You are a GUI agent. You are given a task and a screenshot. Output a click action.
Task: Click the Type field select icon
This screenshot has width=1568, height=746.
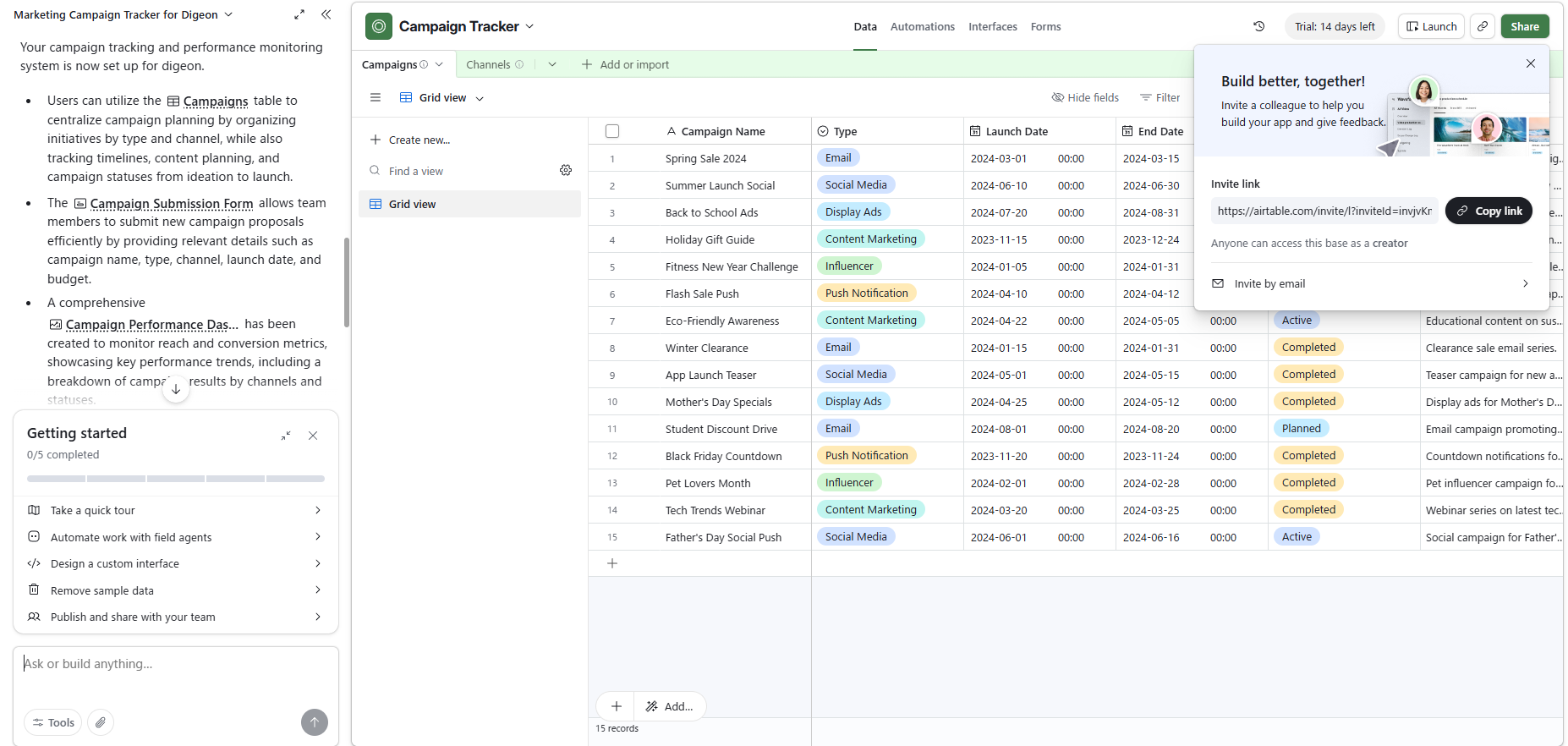[x=823, y=131]
